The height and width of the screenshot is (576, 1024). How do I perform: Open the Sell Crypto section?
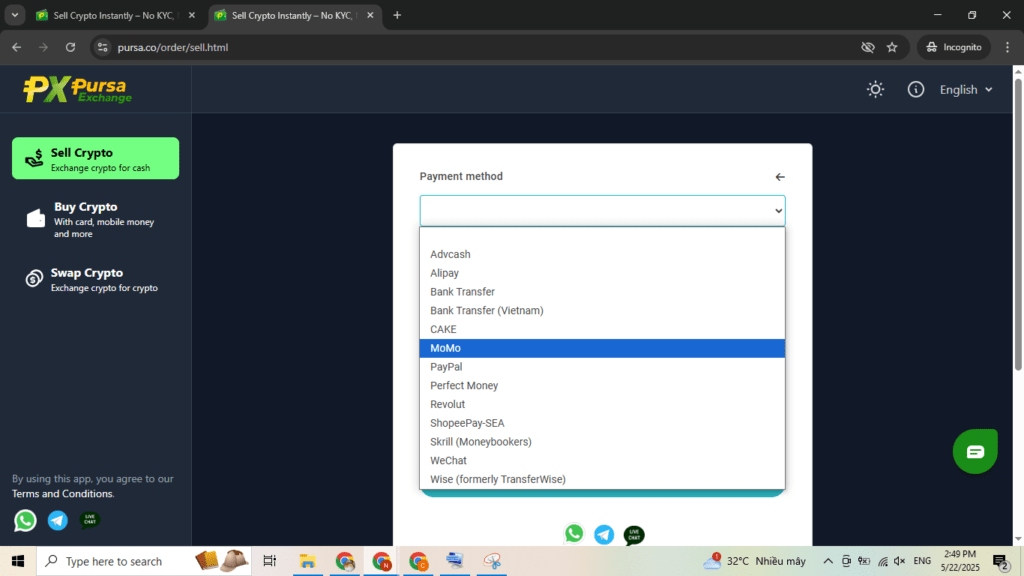point(95,158)
